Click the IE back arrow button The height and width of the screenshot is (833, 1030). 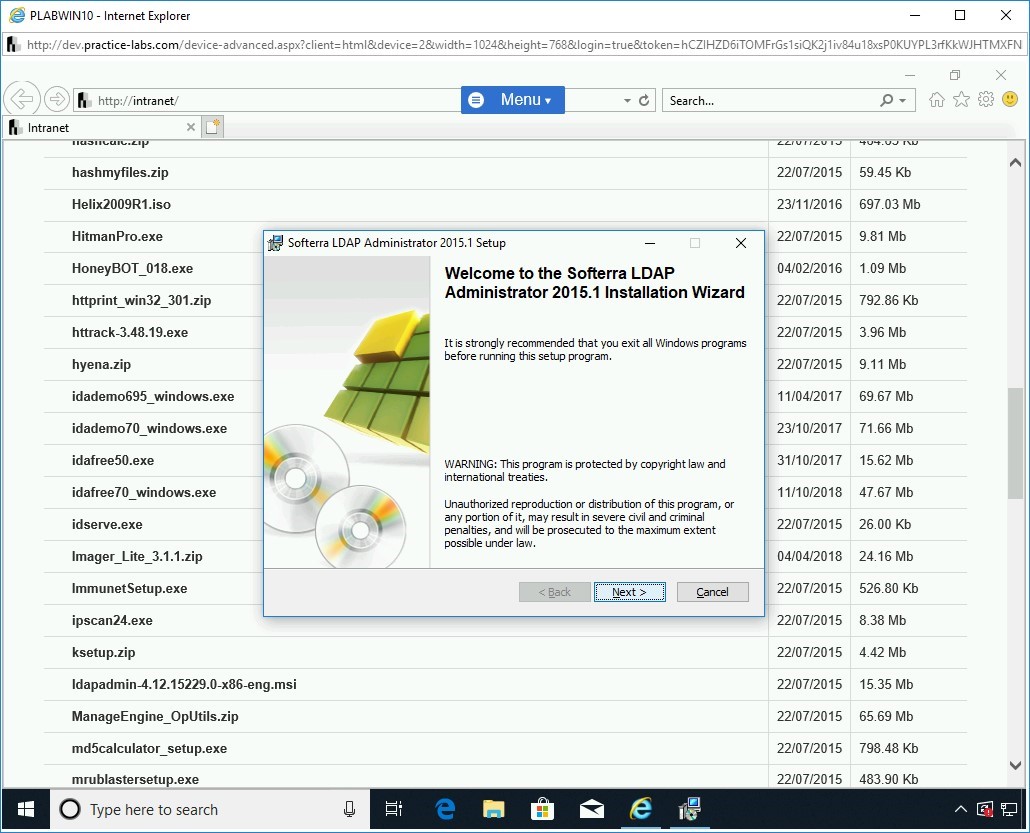(x=21, y=99)
